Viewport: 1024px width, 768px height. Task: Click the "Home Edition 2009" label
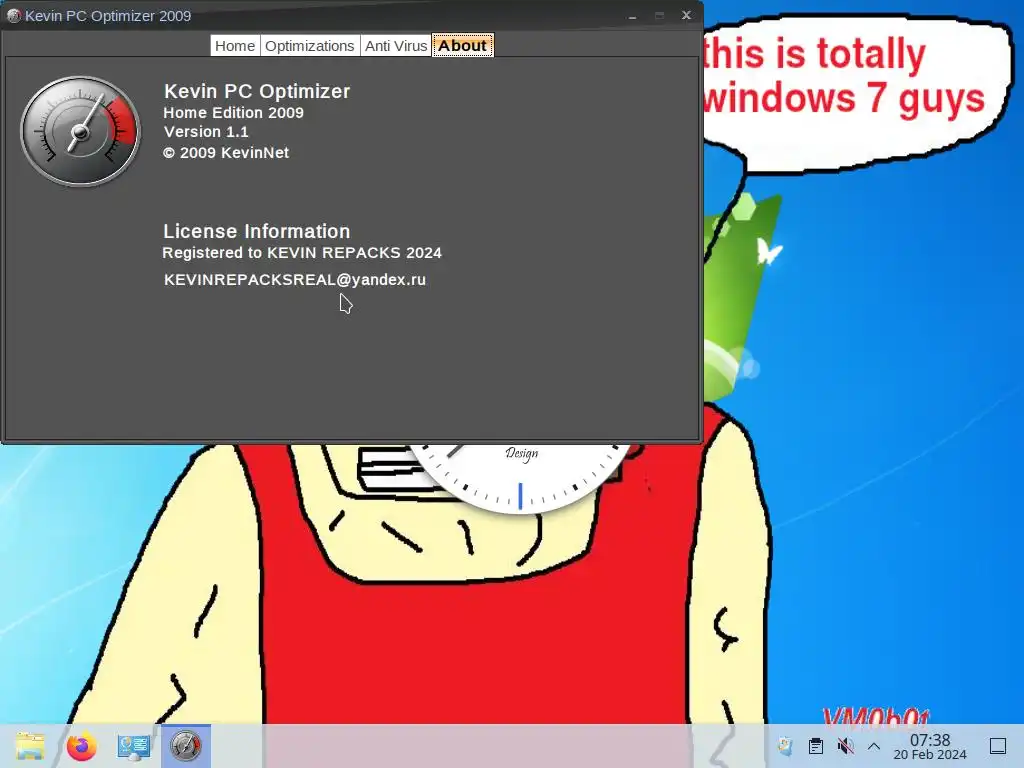click(233, 112)
